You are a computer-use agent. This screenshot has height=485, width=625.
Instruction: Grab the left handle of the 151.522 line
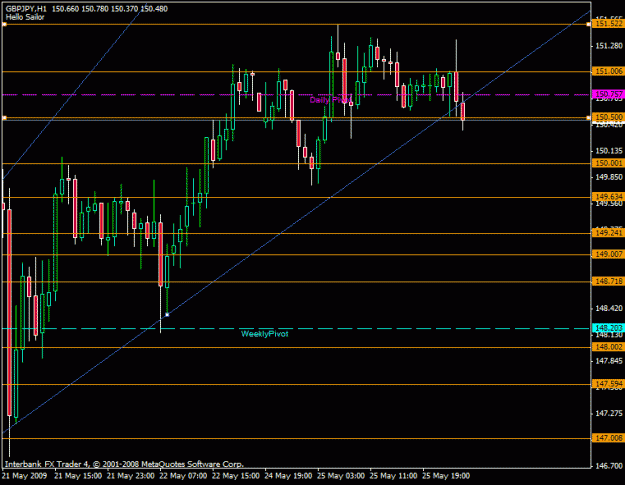[x=4, y=24]
